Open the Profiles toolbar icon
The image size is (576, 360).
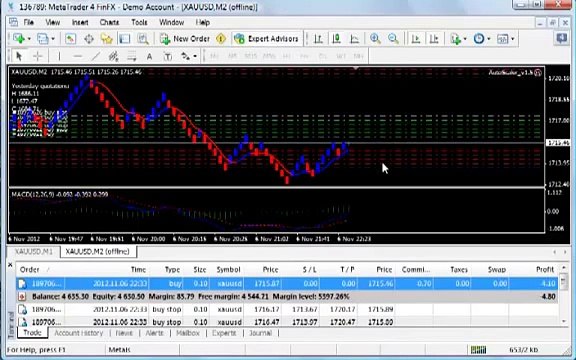[43, 38]
